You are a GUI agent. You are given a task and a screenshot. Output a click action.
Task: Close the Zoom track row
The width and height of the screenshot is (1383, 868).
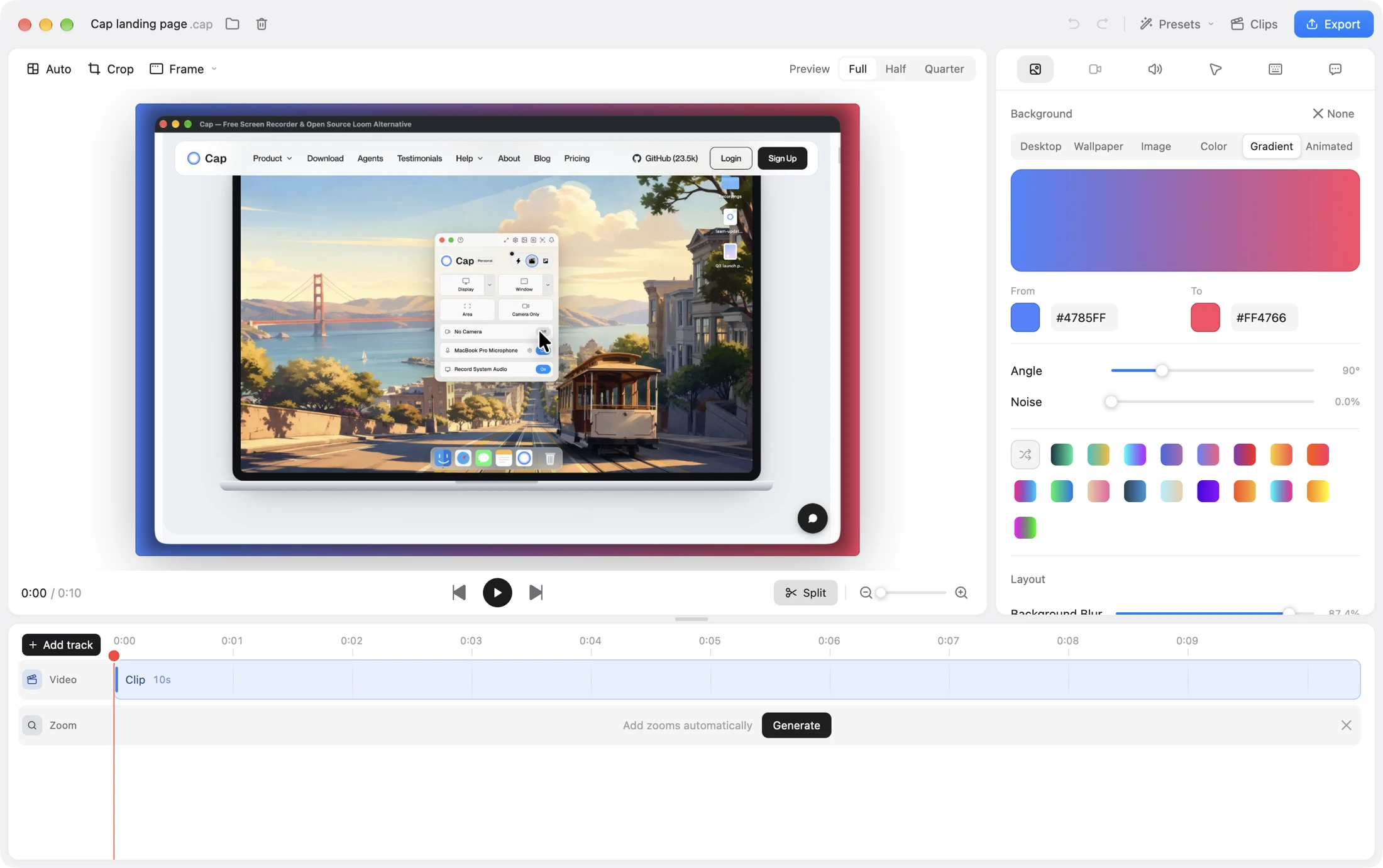1346,725
